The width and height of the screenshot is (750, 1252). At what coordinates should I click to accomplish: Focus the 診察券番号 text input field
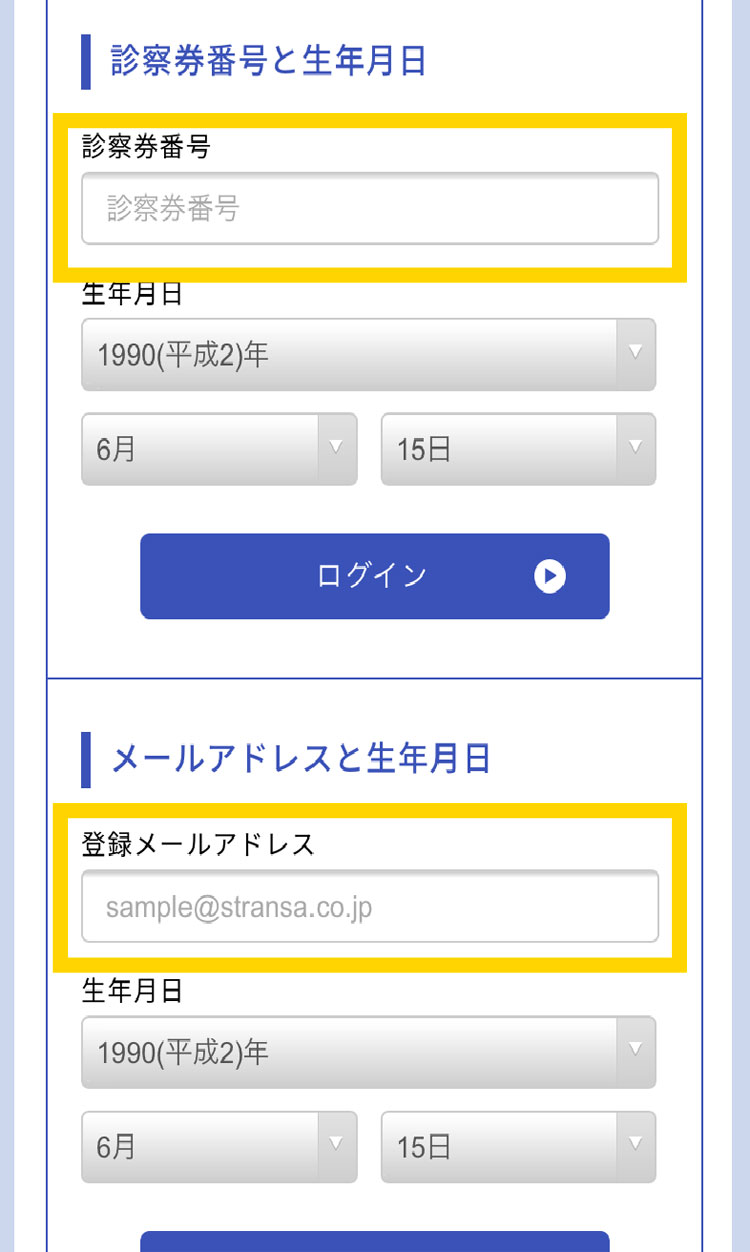[x=370, y=209]
